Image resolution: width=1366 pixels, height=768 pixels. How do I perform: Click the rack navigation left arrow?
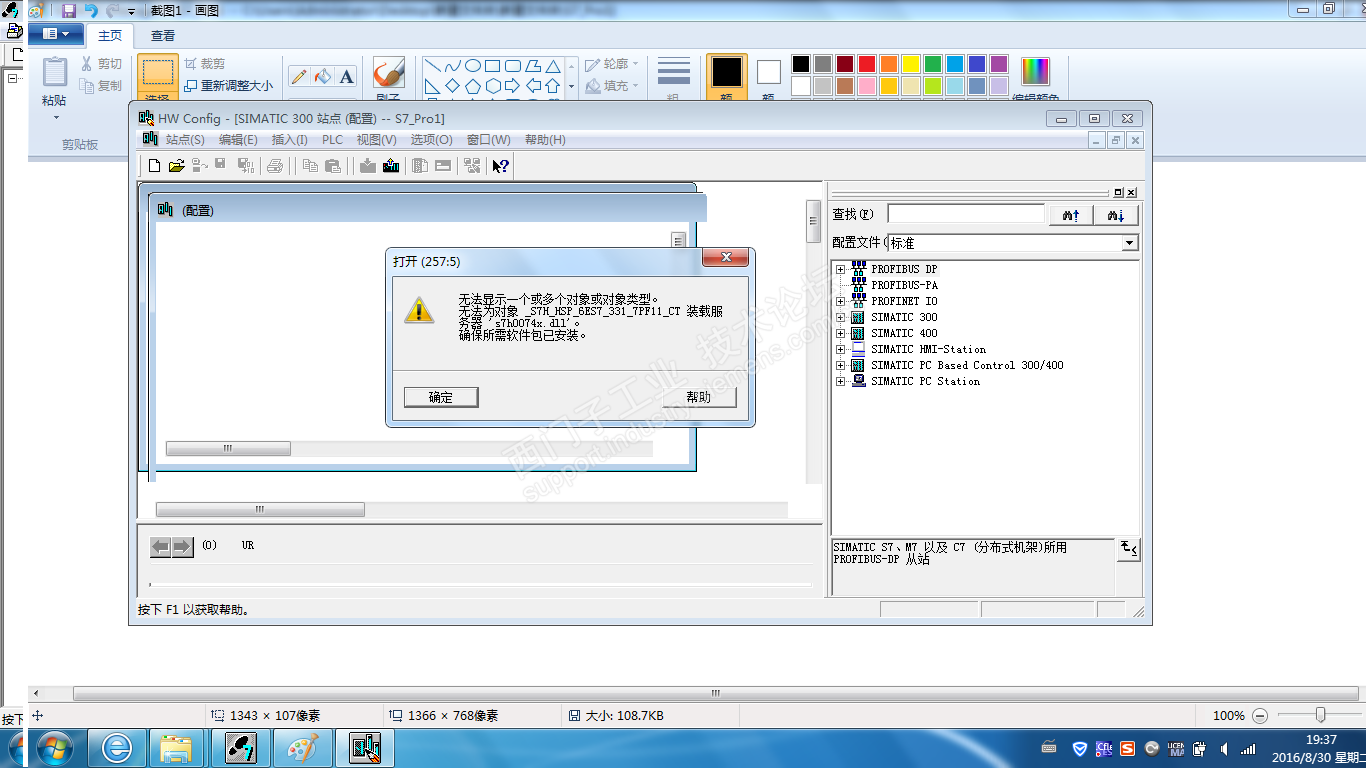click(x=160, y=546)
